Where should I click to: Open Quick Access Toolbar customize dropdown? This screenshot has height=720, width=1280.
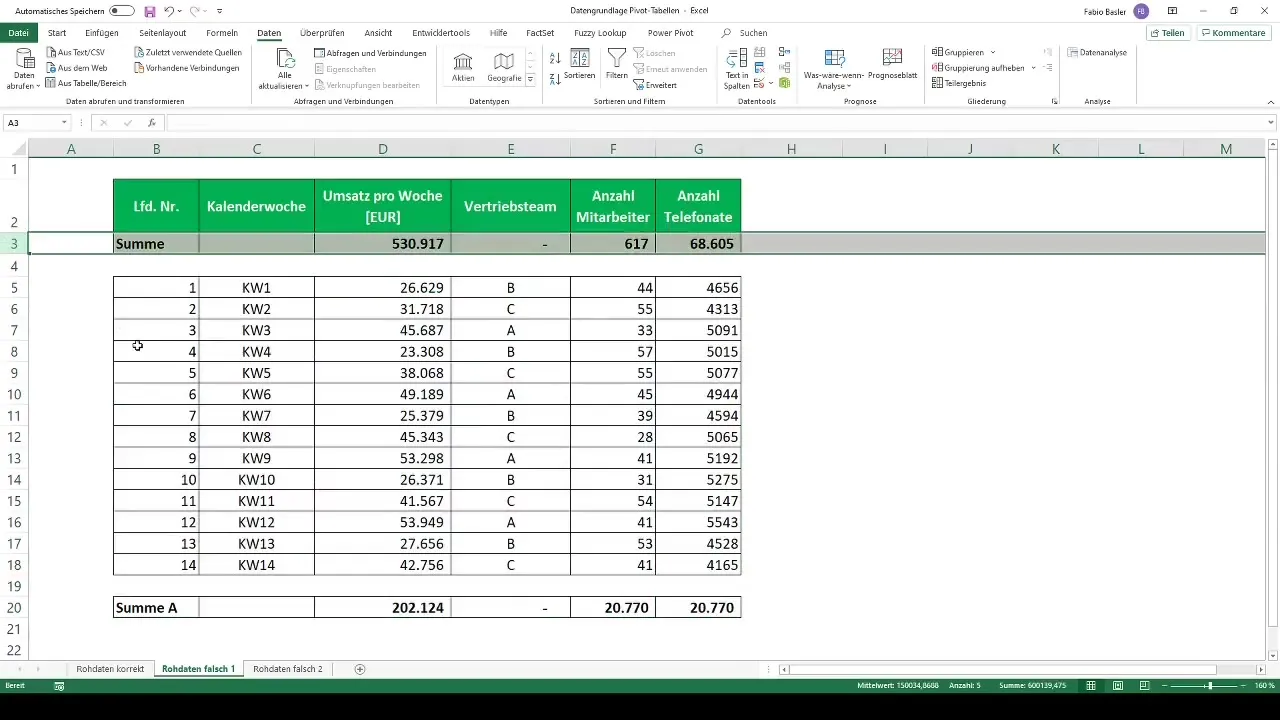pyautogui.click(x=219, y=11)
